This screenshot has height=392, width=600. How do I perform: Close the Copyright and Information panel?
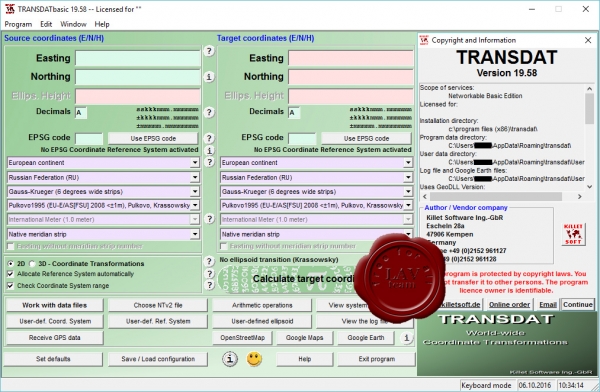[588, 40]
